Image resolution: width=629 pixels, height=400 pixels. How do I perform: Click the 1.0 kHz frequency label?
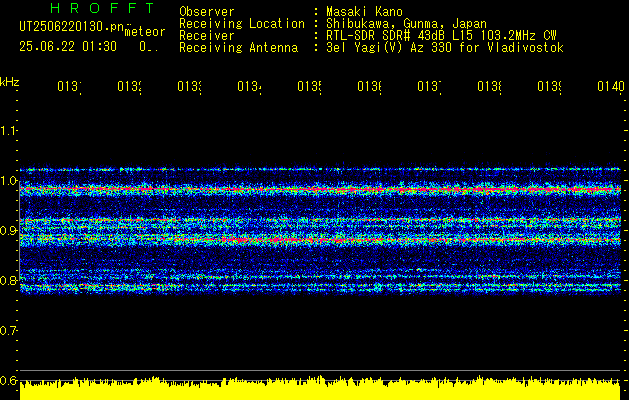coord(8,181)
